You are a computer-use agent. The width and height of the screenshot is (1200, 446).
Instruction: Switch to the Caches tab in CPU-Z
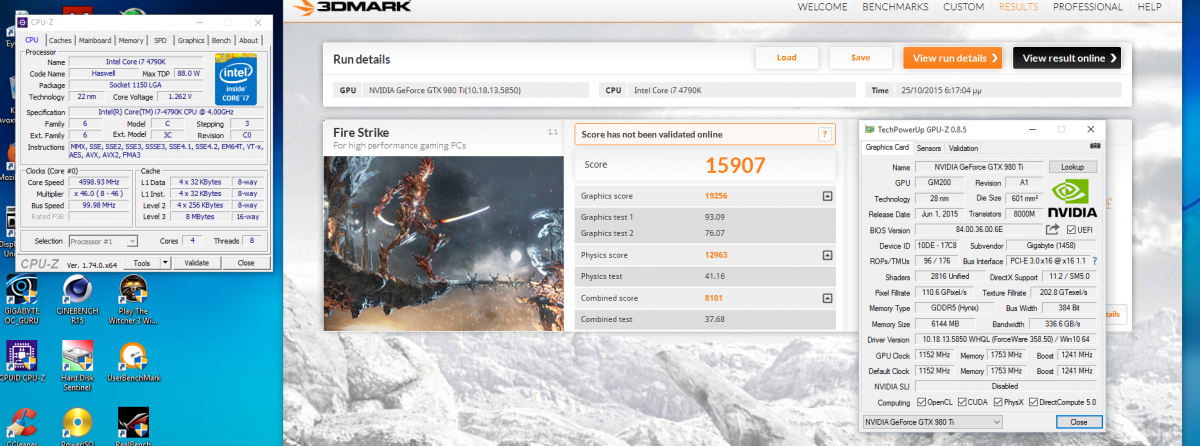coord(61,40)
